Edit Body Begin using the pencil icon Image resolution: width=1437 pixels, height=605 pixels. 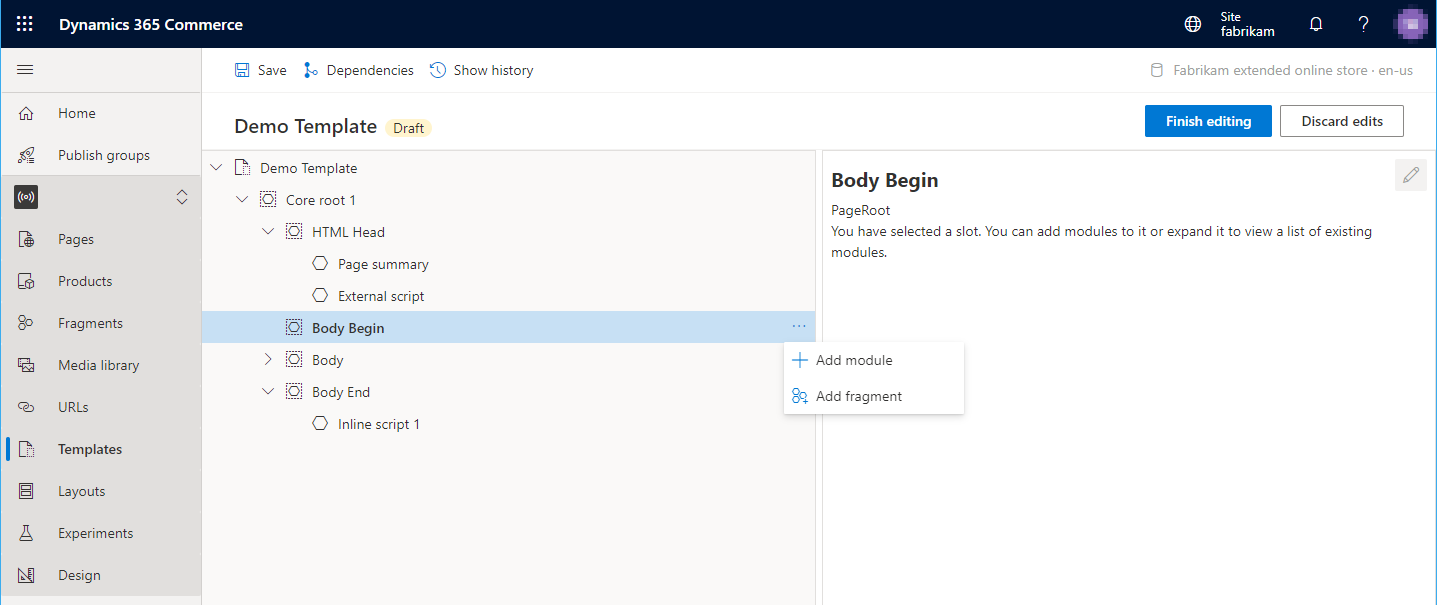1410,175
